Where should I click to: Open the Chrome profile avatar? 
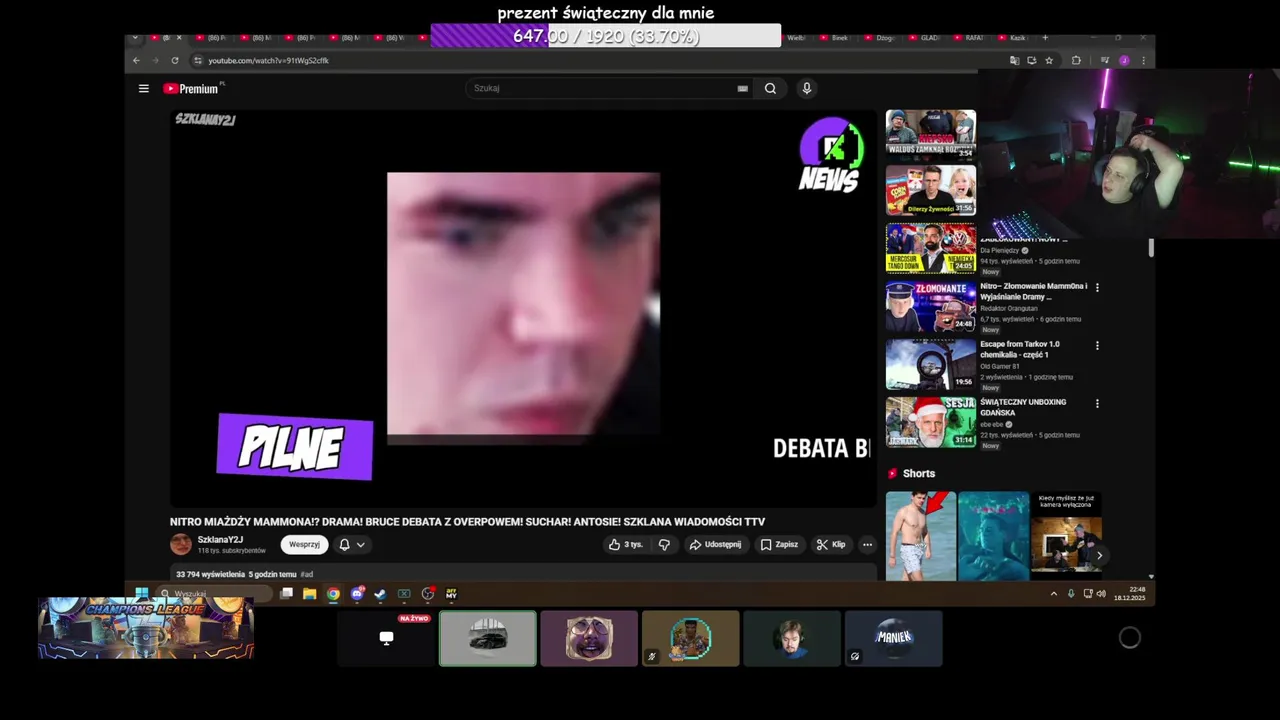1124,60
